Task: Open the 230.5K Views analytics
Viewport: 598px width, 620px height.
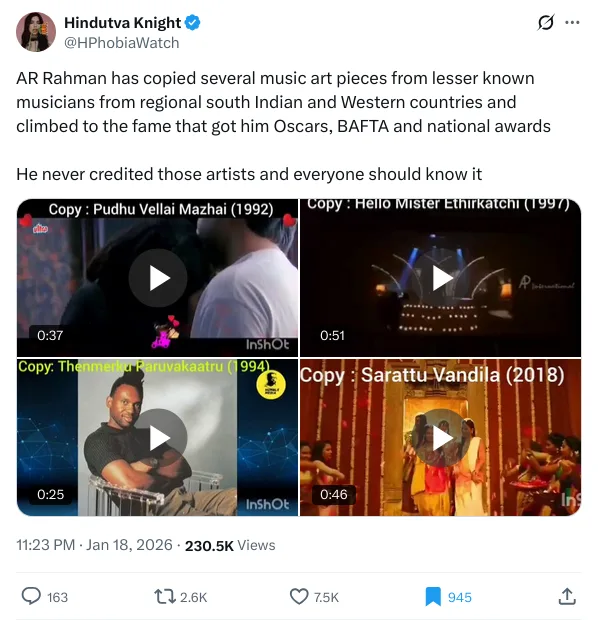Action: pyautogui.click(x=230, y=545)
